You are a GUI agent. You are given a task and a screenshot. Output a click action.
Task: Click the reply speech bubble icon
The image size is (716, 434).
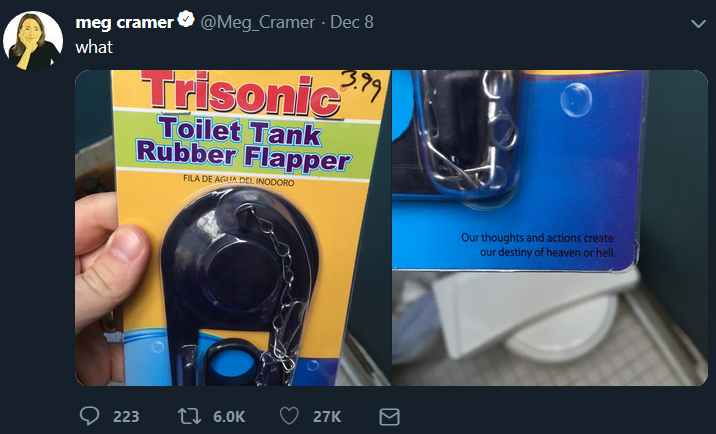[x=88, y=416]
